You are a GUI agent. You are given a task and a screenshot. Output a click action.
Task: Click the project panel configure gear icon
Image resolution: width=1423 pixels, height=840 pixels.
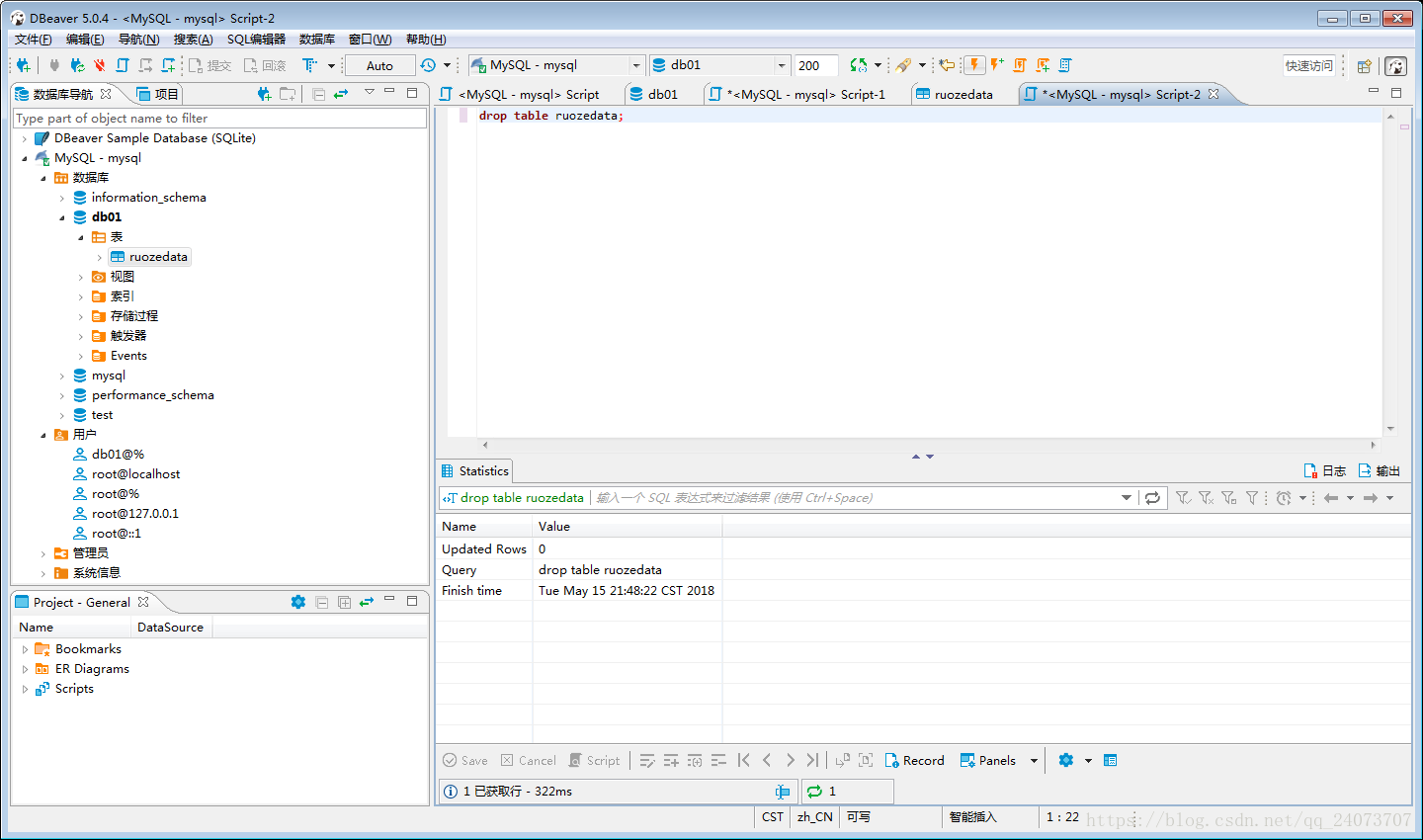coord(298,602)
